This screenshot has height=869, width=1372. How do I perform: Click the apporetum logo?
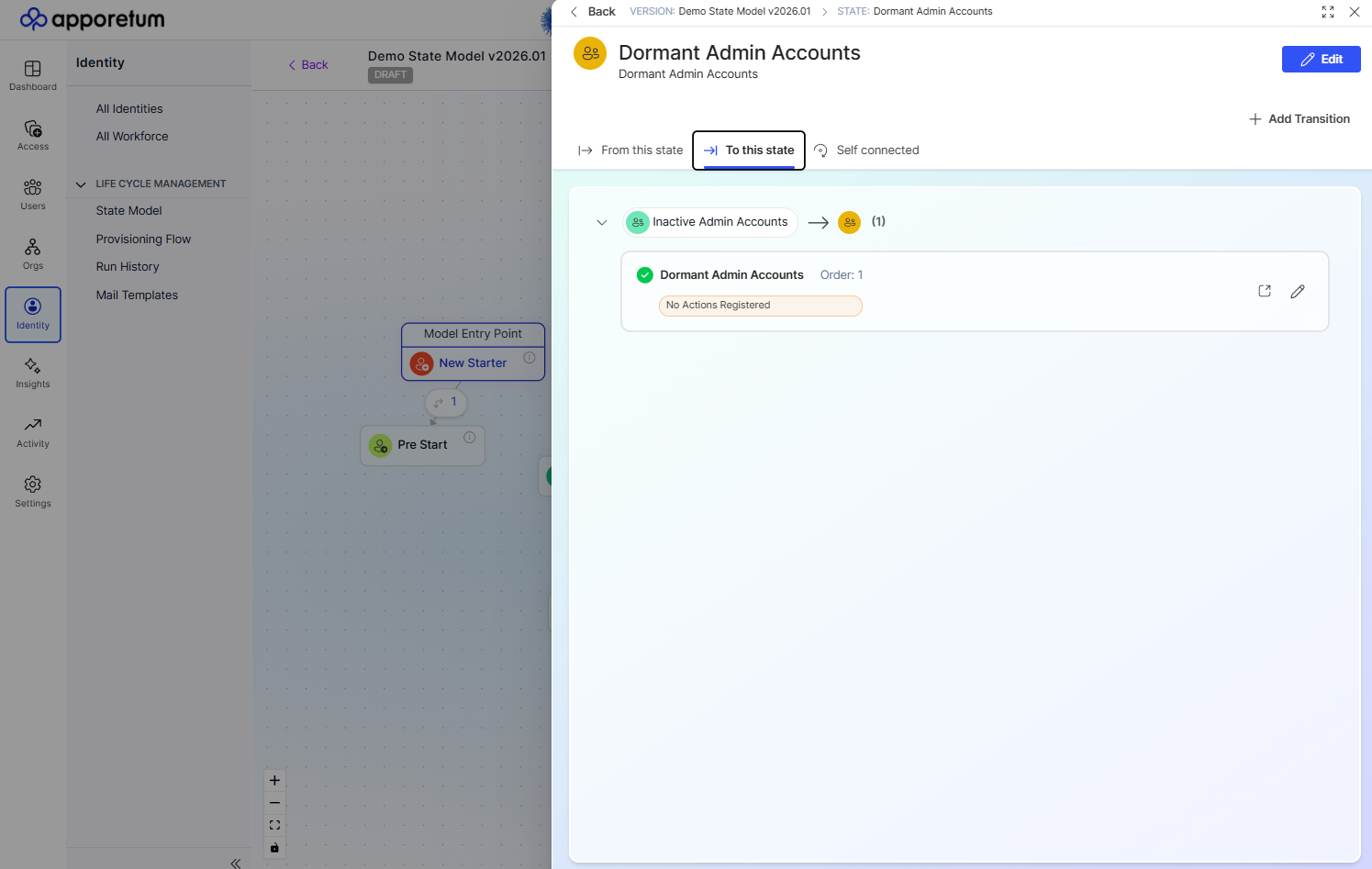[92, 18]
